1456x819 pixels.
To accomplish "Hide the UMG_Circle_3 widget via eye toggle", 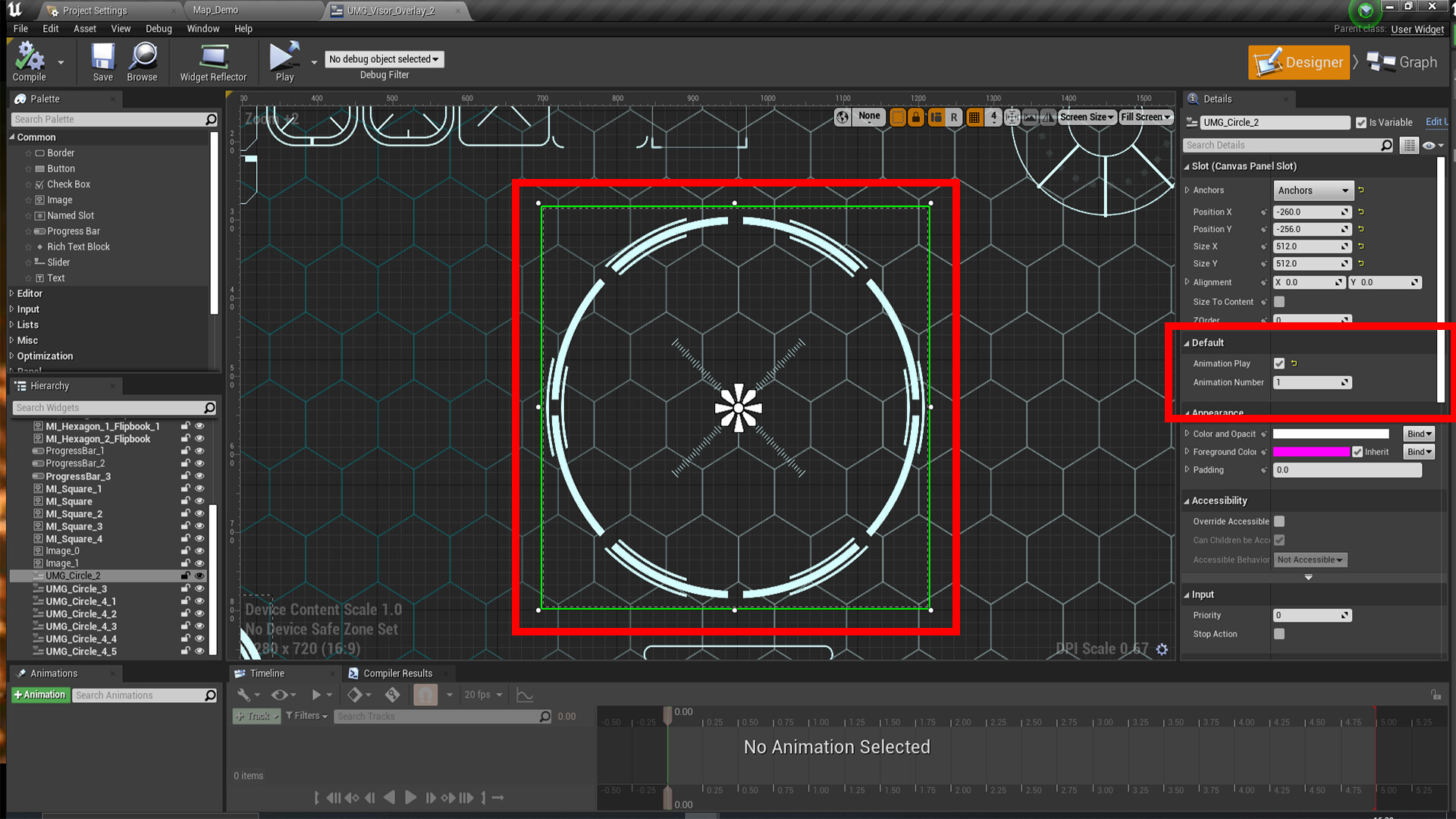I will click(199, 588).
